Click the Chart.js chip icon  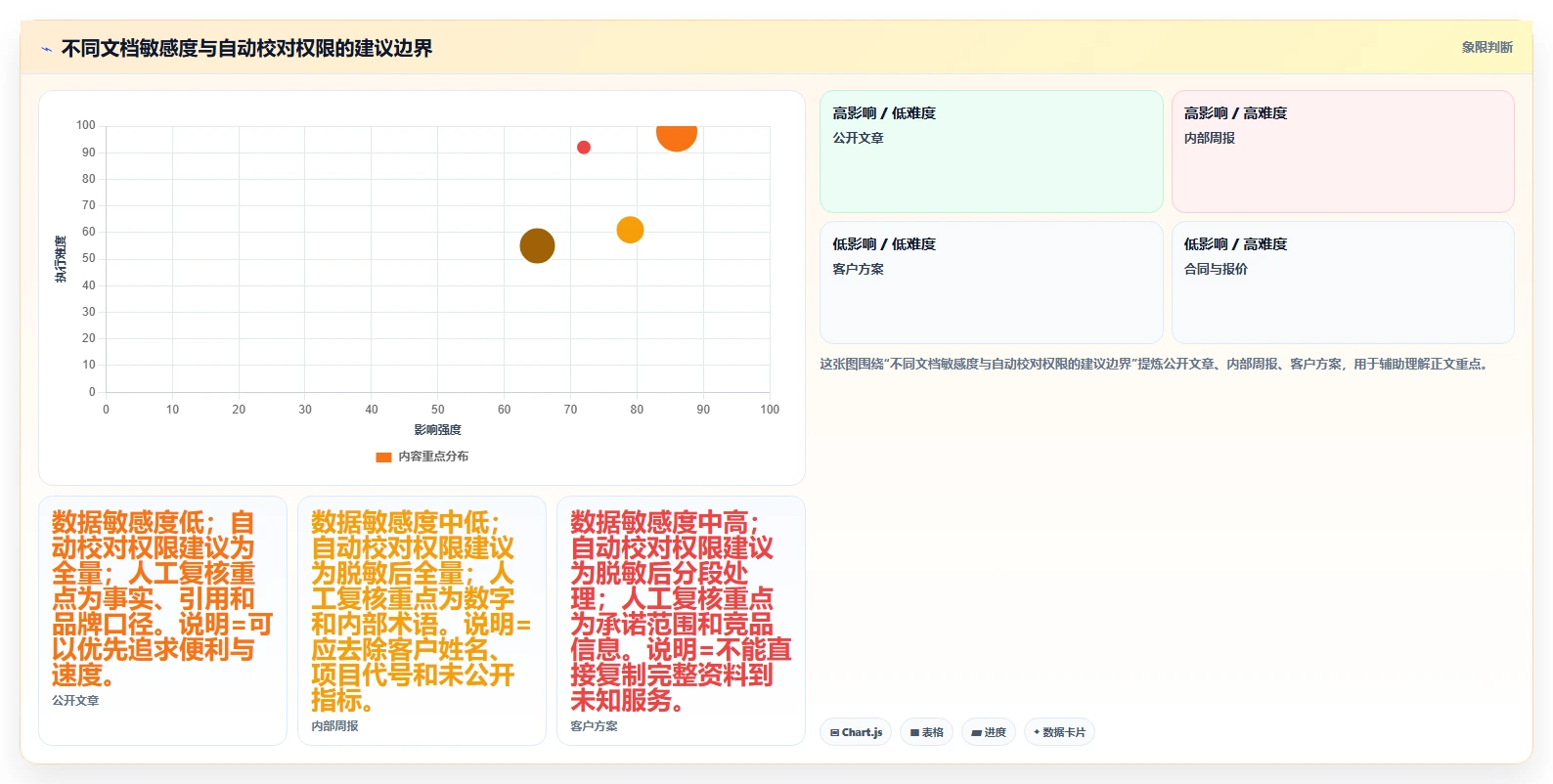click(834, 732)
